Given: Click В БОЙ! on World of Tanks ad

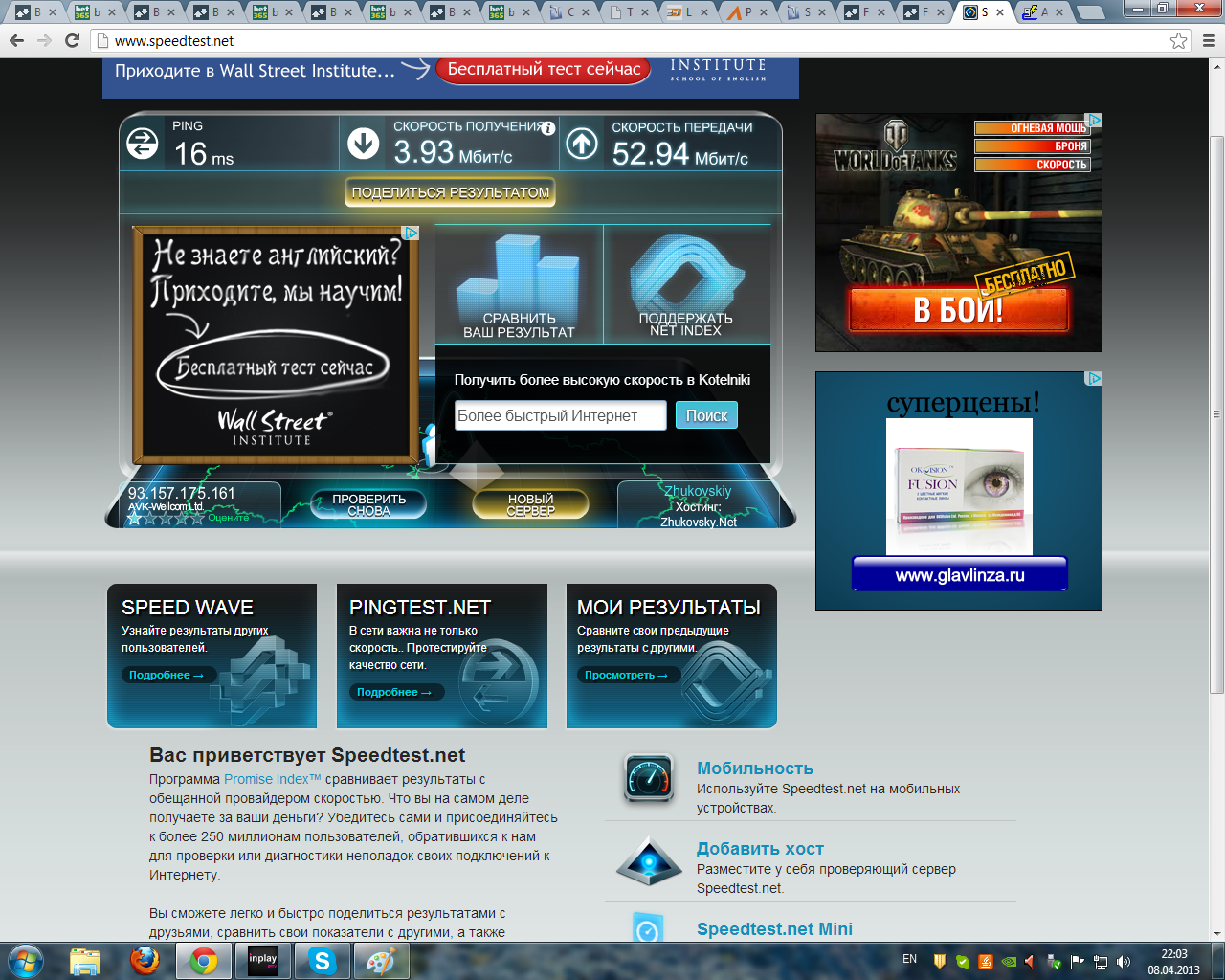Looking at the screenshot, I should (x=958, y=309).
